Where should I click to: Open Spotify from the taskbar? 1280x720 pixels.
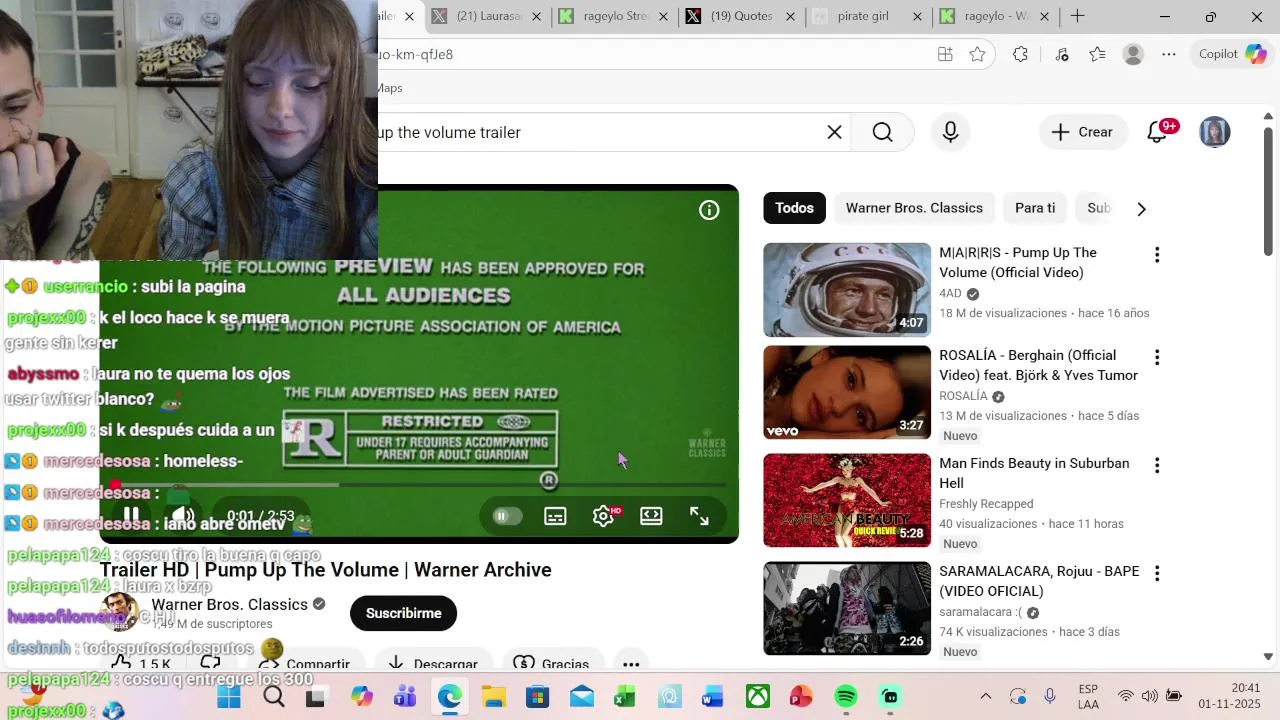(x=846, y=697)
